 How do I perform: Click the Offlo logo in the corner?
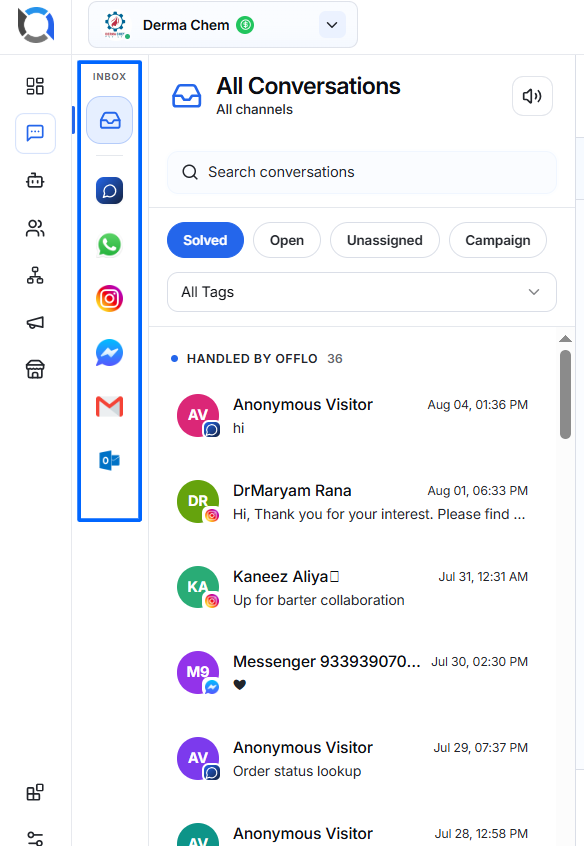(36, 25)
